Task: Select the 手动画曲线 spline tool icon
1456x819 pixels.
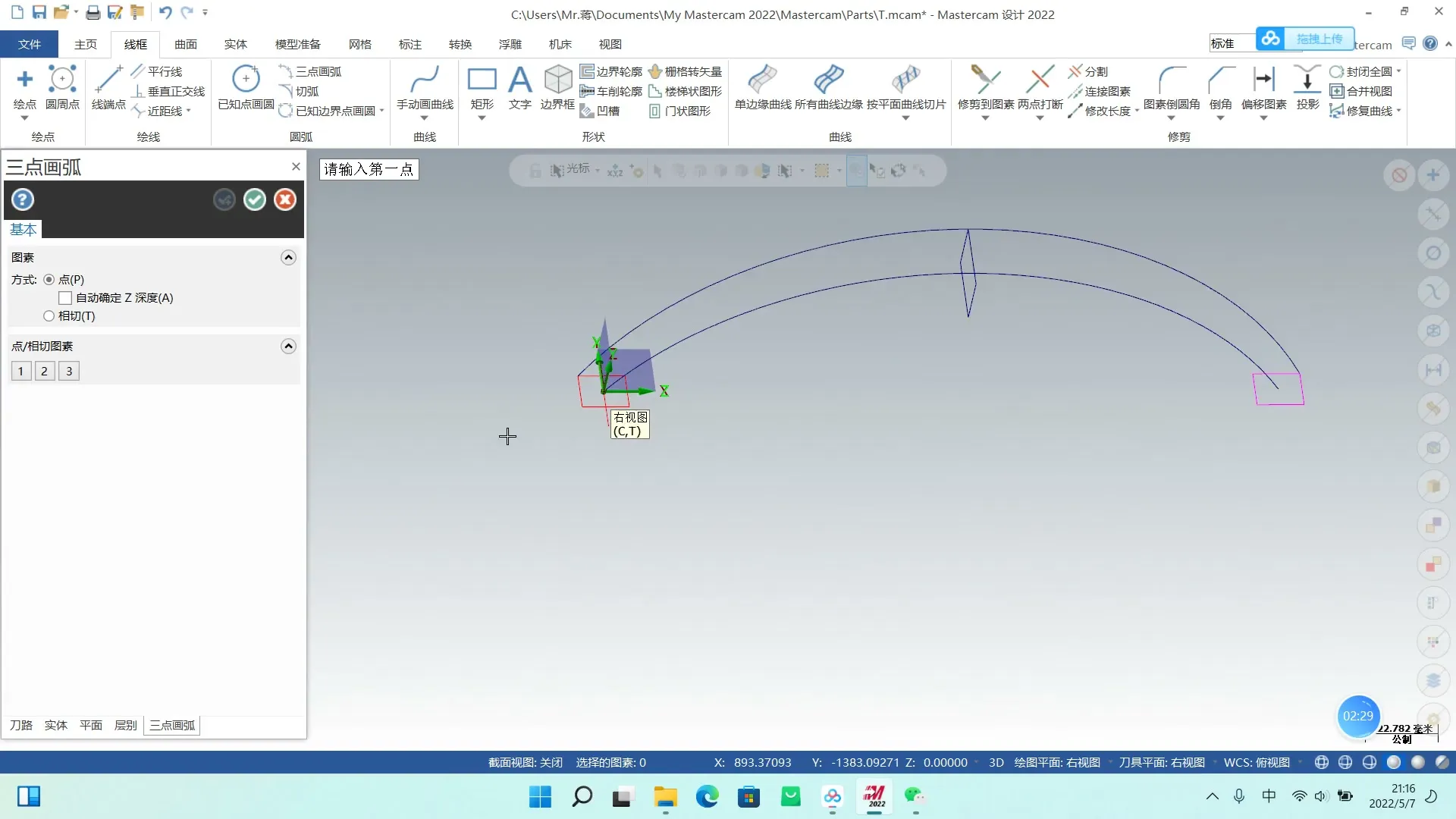Action: point(425,80)
